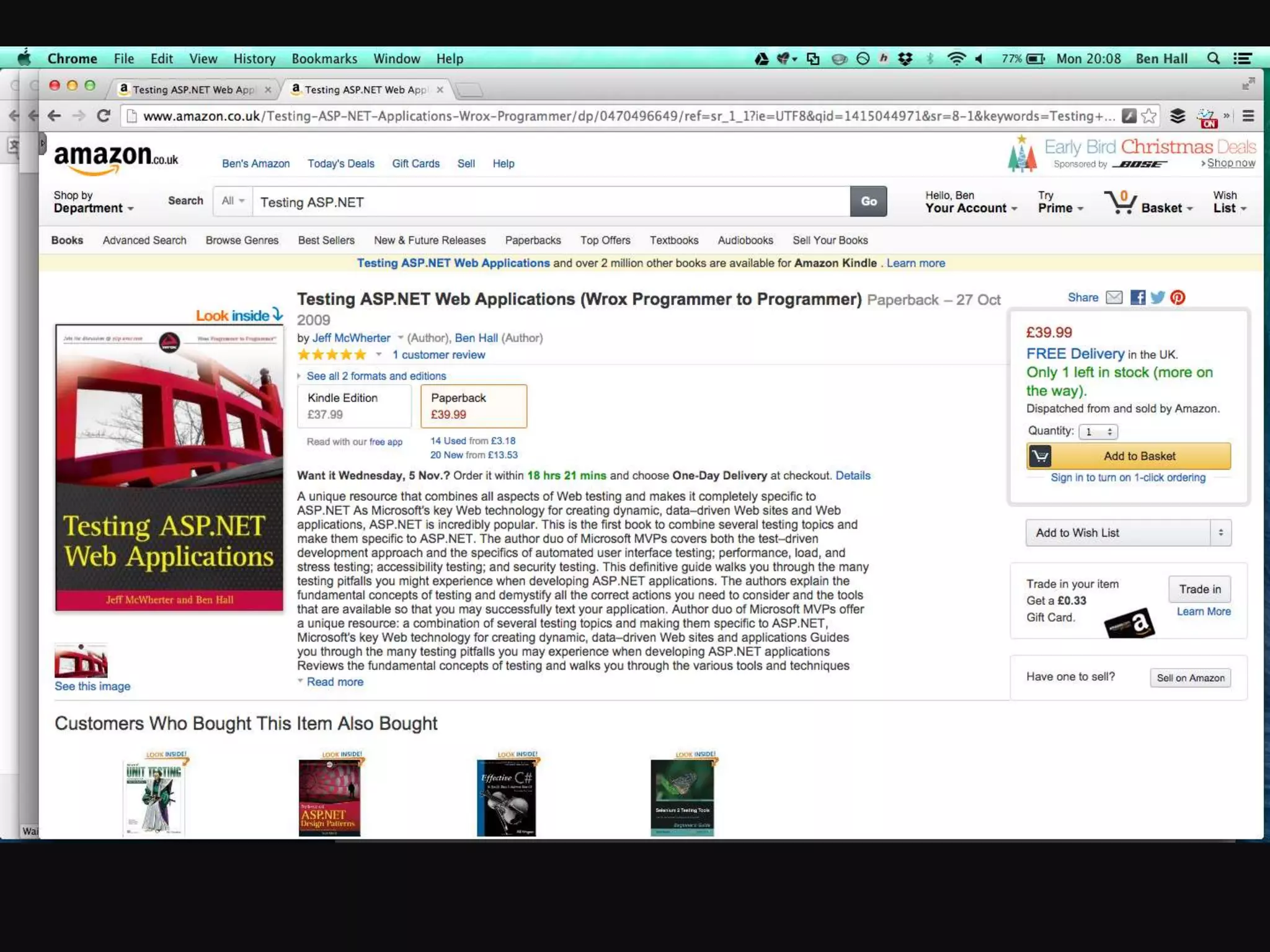Expand See all 2 formats and editions
Viewport: 1270px width, 952px height.
[376, 376]
